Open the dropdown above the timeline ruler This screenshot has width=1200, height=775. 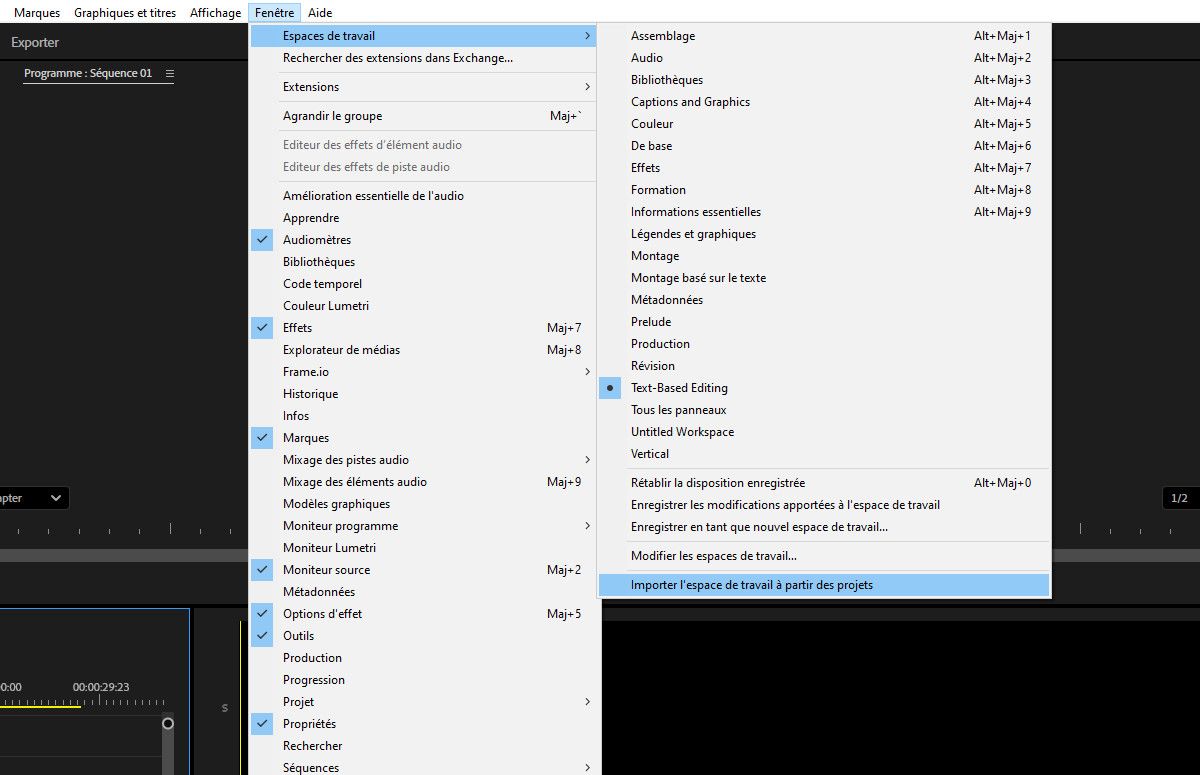pyautogui.click(x=35, y=497)
